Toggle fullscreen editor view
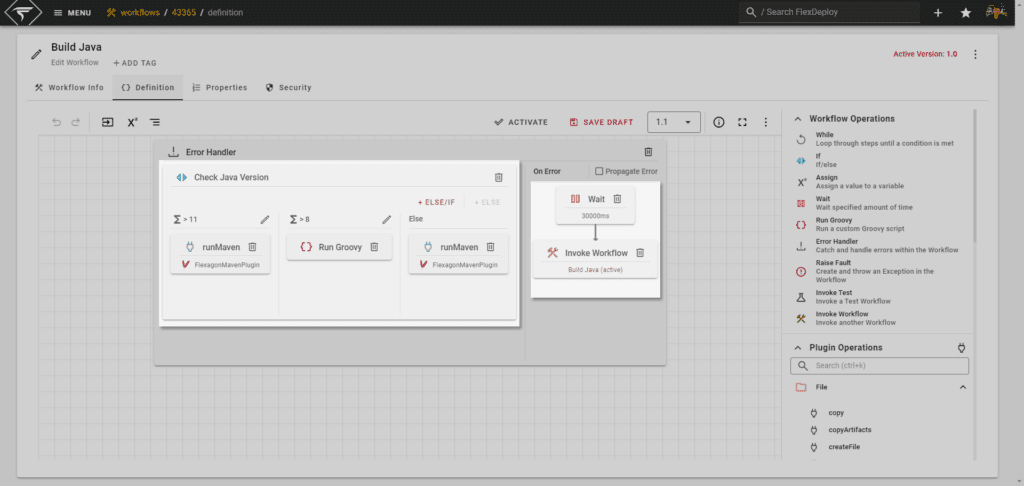 pyautogui.click(x=742, y=122)
